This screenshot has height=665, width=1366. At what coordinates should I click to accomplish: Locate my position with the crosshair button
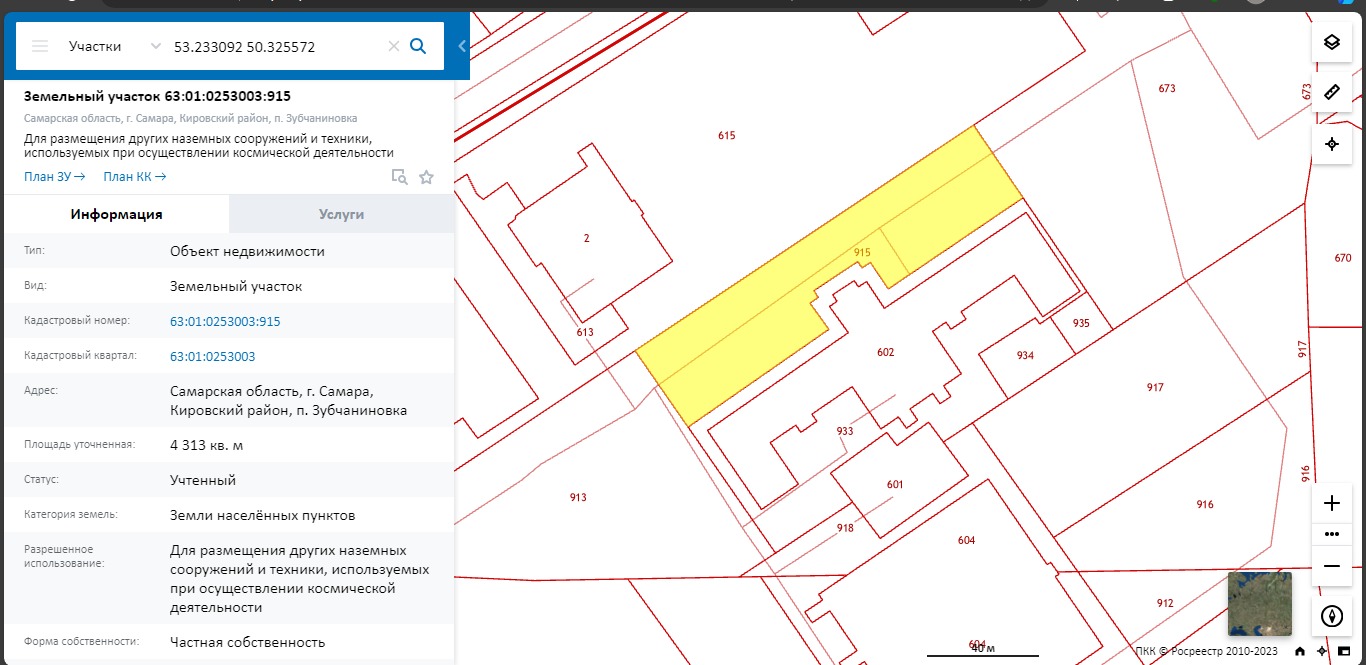(x=1331, y=144)
